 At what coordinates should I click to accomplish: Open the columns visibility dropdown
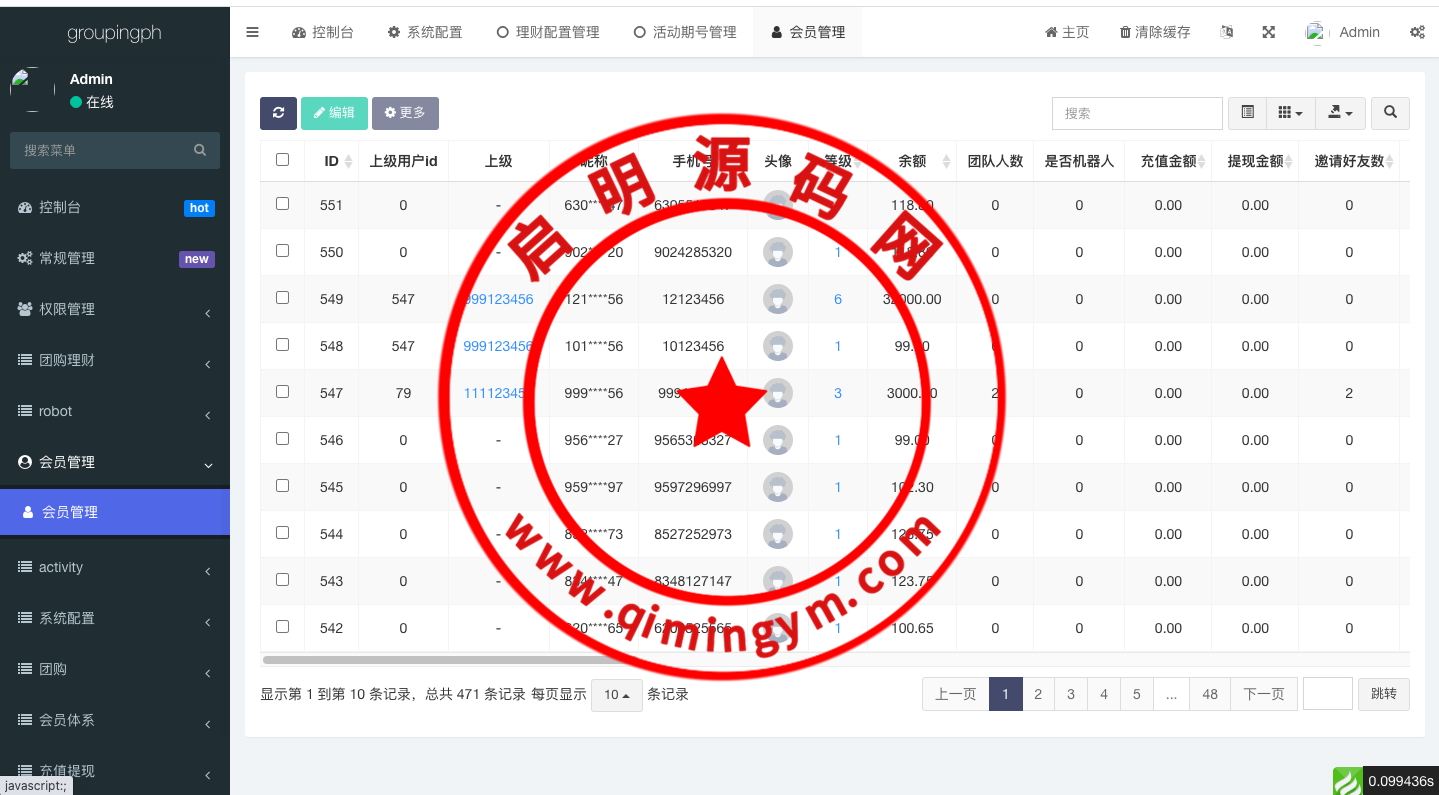click(1290, 113)
